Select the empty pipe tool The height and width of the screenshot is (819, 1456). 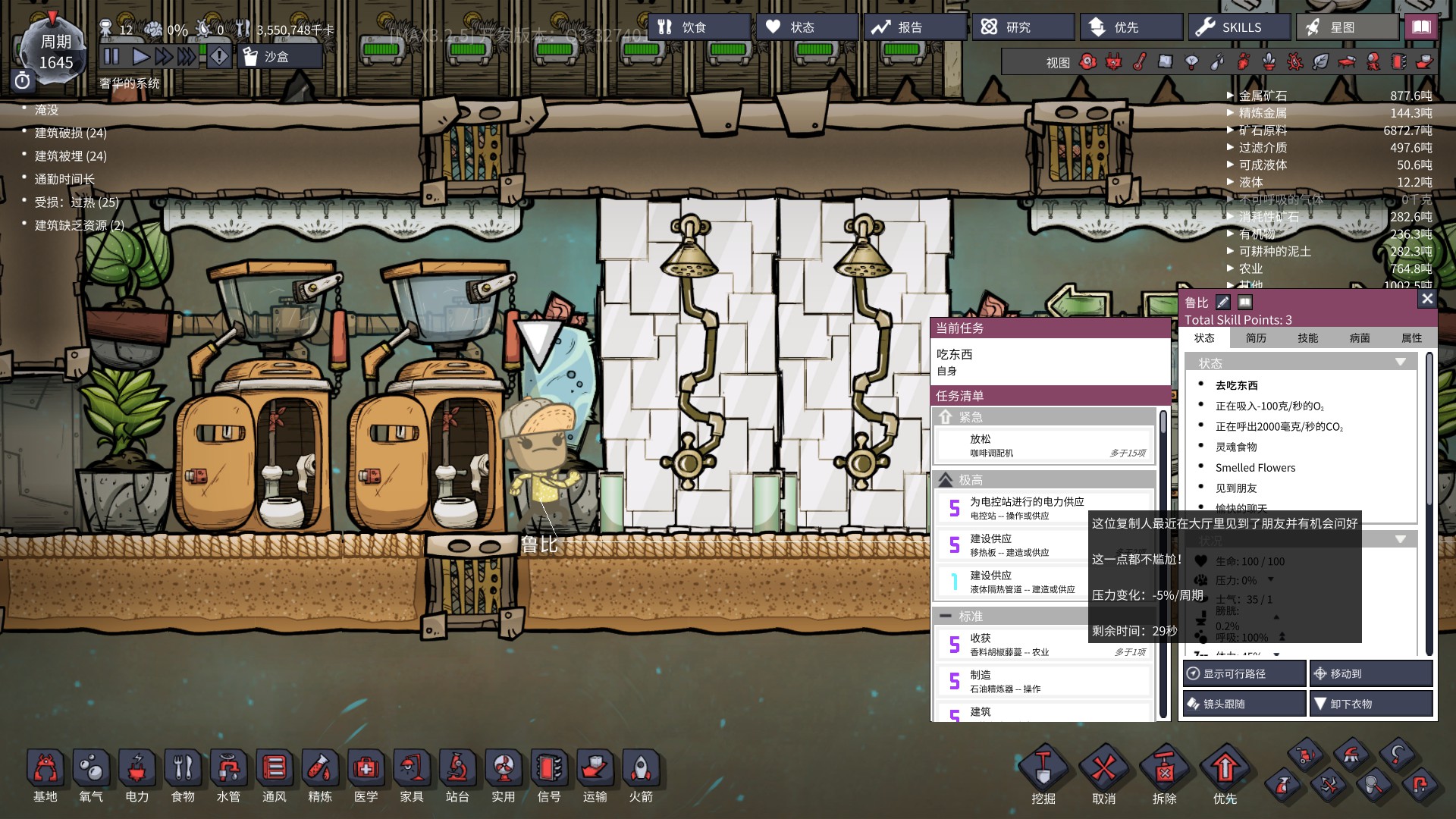click(1420, 784)
